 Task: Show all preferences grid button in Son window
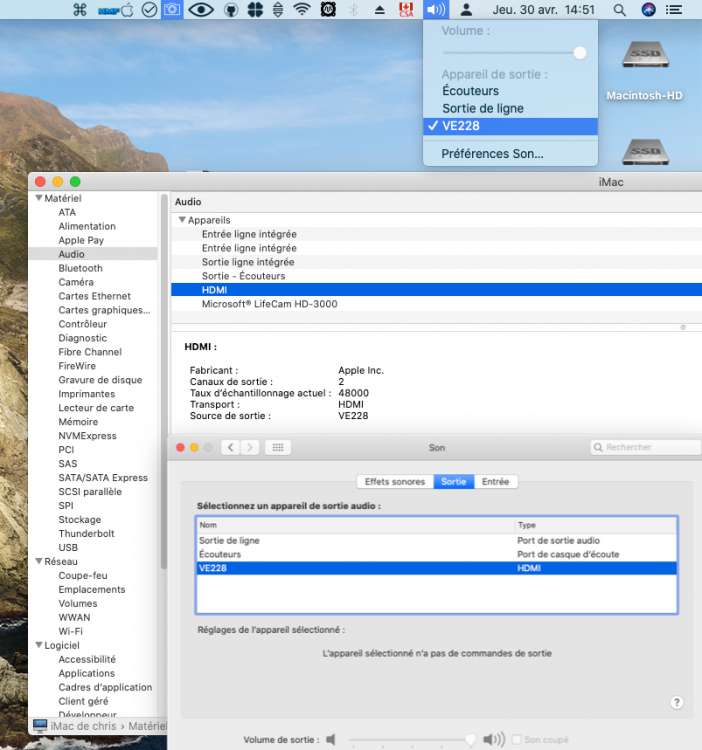(278, 448)
